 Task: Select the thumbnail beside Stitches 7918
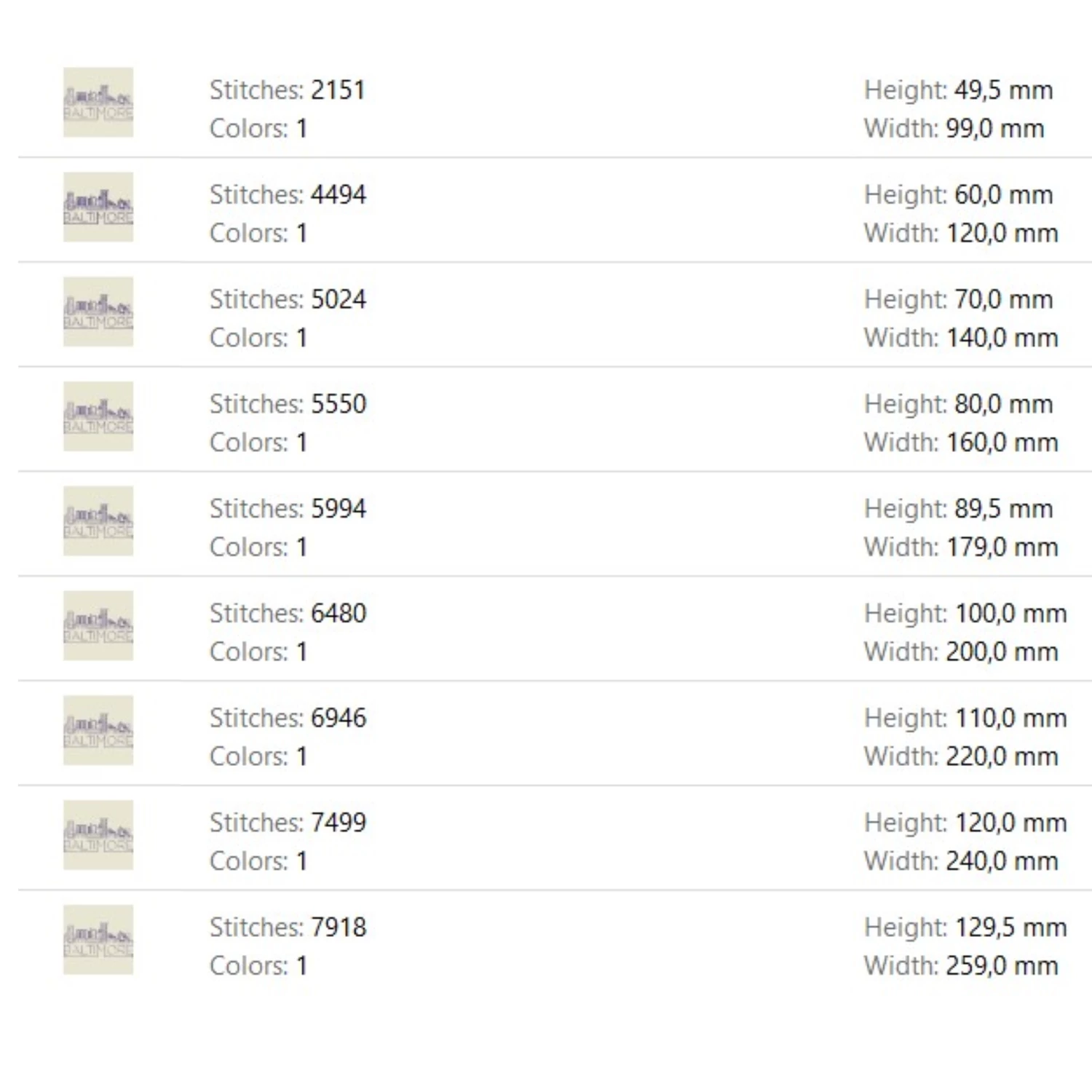tap(98, 939)
